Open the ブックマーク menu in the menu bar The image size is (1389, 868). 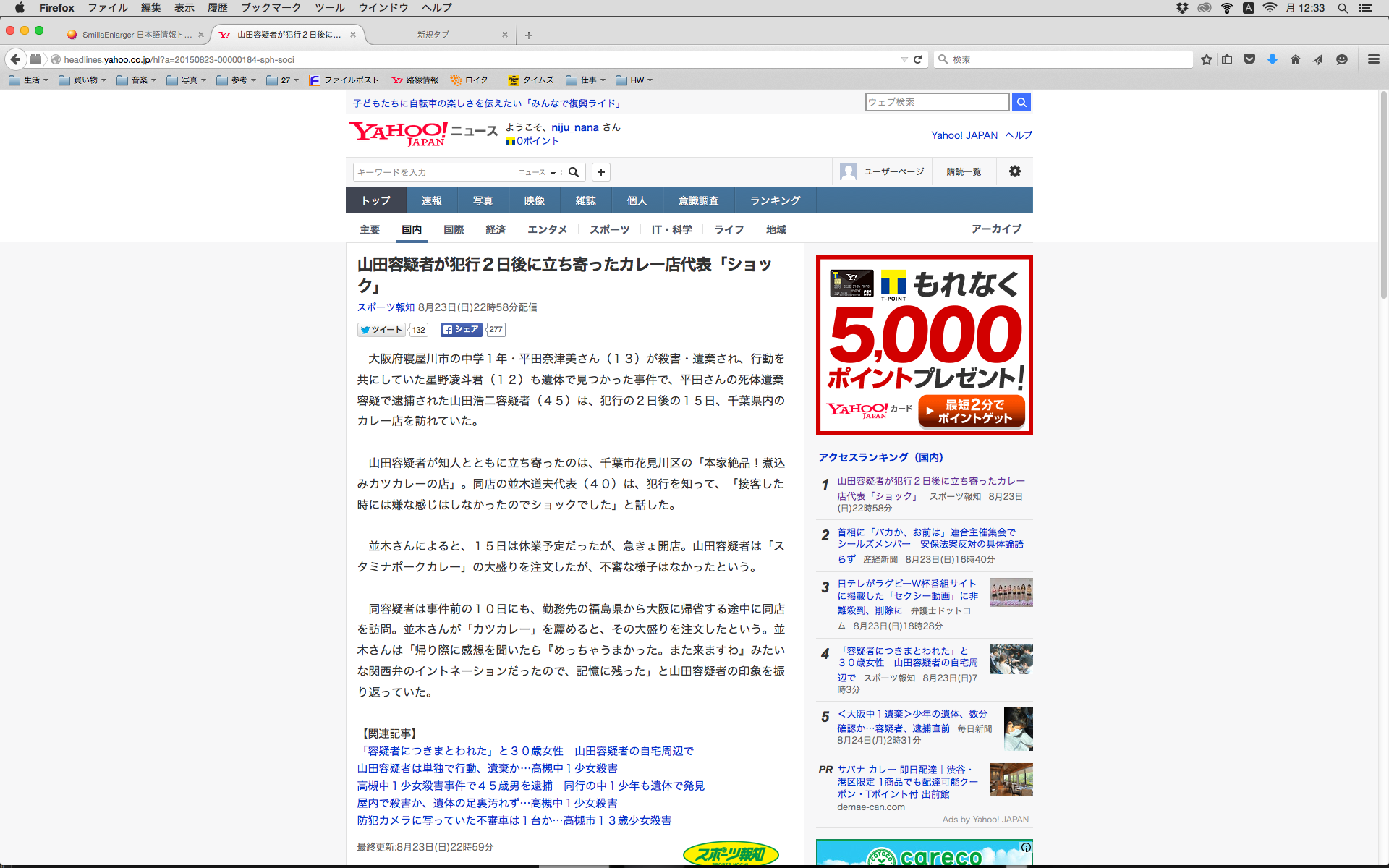point(271,8)
